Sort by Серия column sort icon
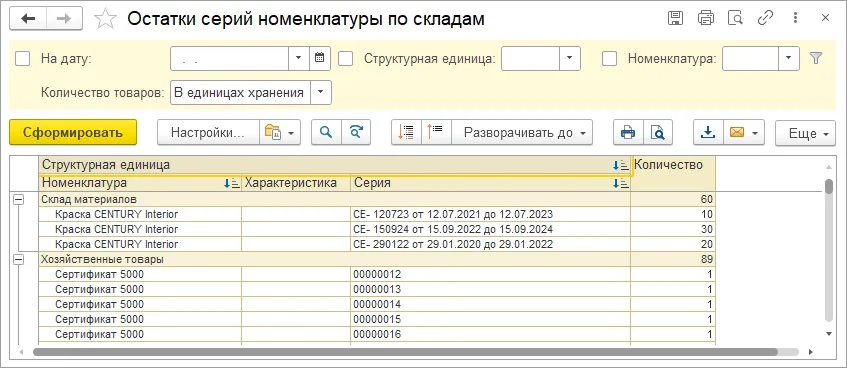Image resolution: width=847 pixels, height=368 pixels. (x=621, y=183)
